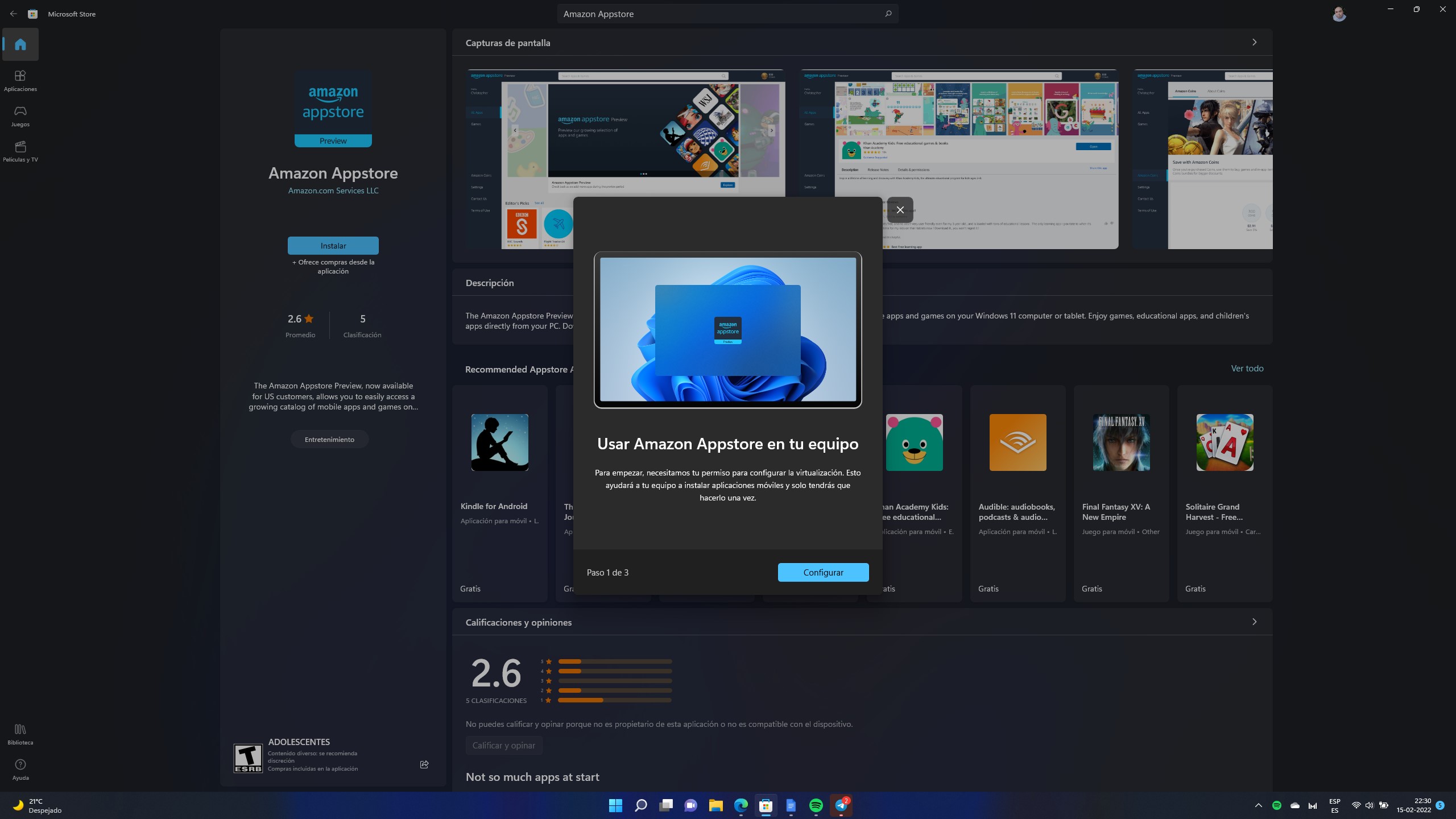Click the Amazon Appstore search field
Viewport: 1456px width, 819px height.
717,14
